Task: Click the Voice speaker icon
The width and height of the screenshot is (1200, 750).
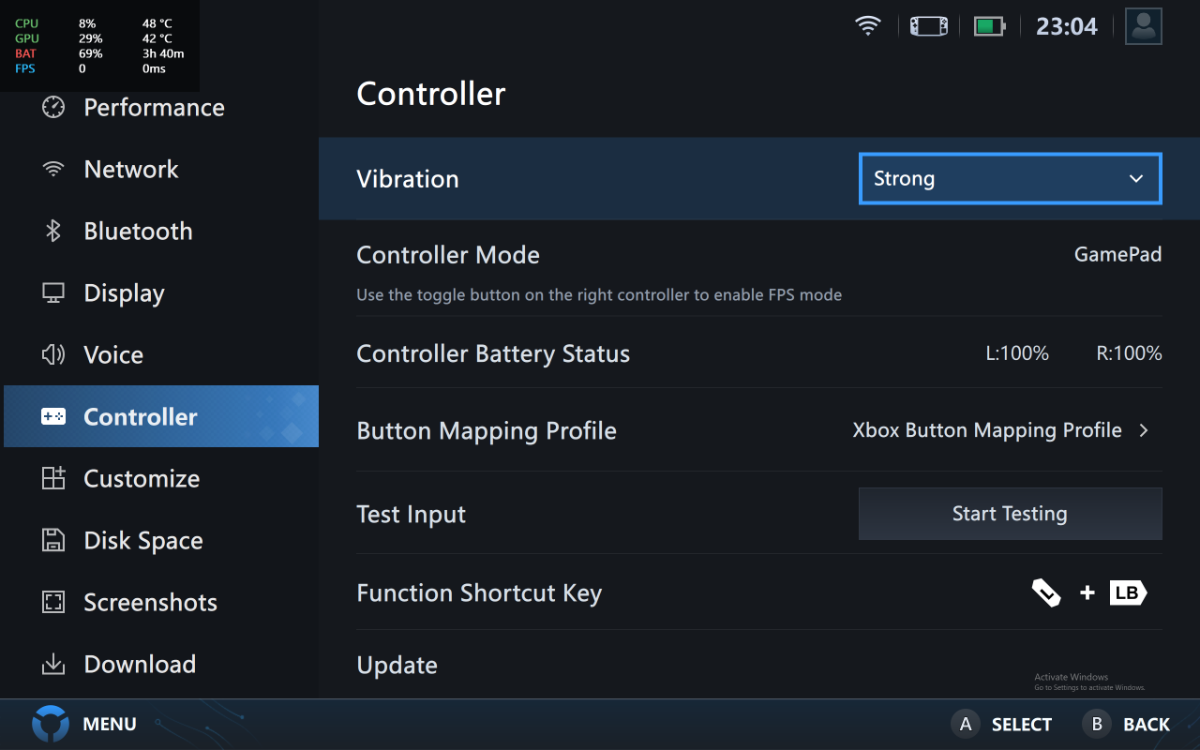Action: click(x=53, y=355)
